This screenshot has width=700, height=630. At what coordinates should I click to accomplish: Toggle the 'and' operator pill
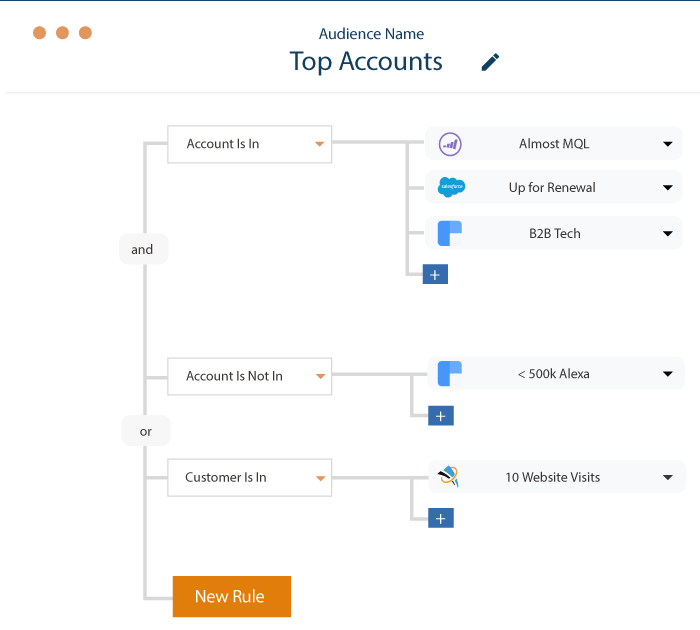click(x=143, y=249)
